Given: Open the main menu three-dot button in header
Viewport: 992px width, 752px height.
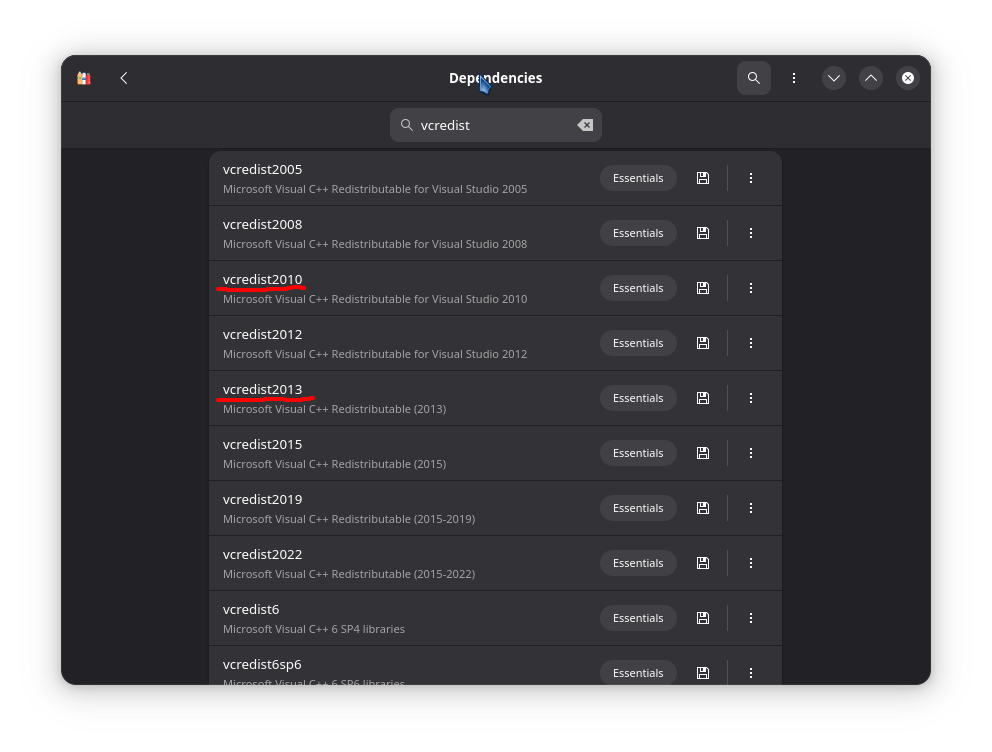Looking at the screenshot, I should (794, 78).
